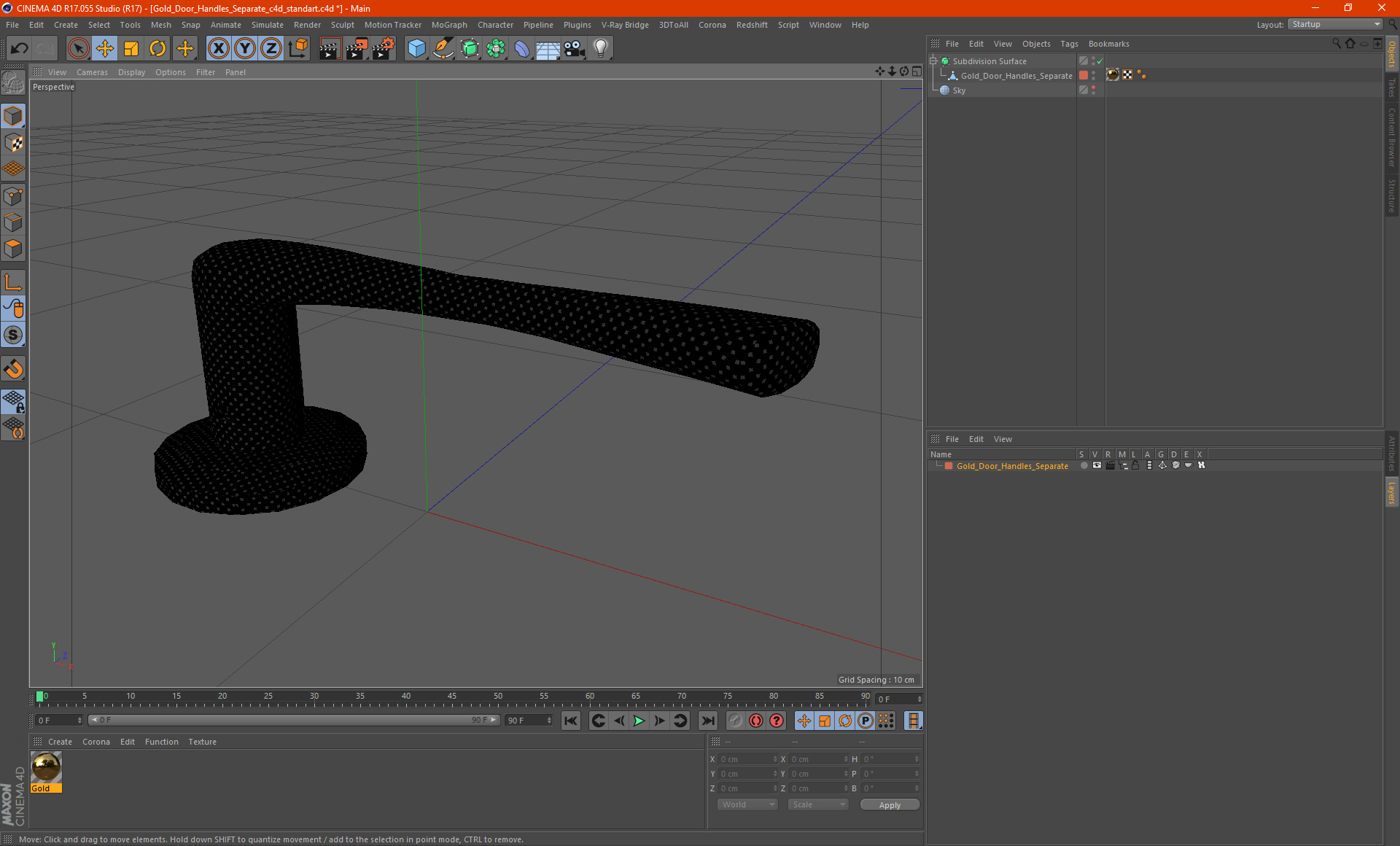The height and width of the screenshot is (846, 1400).
Task: Select the Live Selection tool
Action: coord(78,48)
